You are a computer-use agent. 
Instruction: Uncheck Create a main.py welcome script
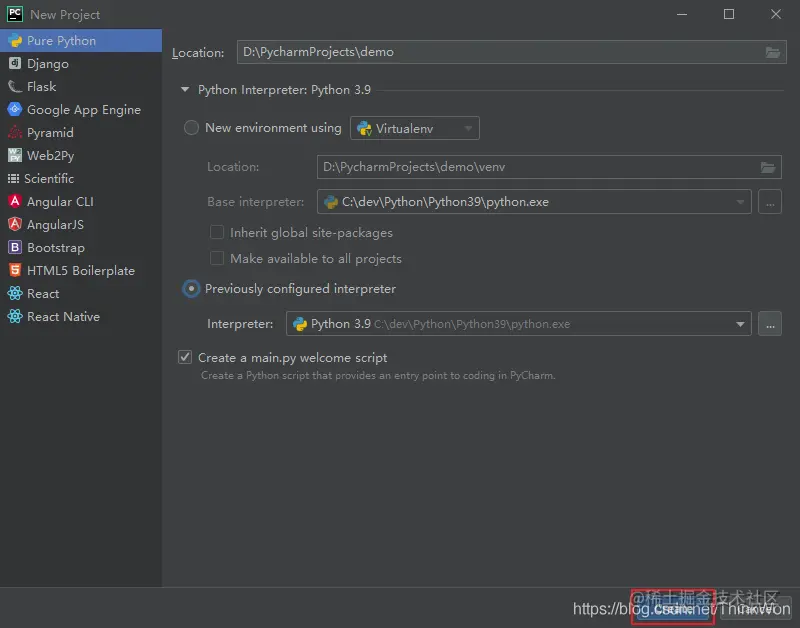point(185,357)
